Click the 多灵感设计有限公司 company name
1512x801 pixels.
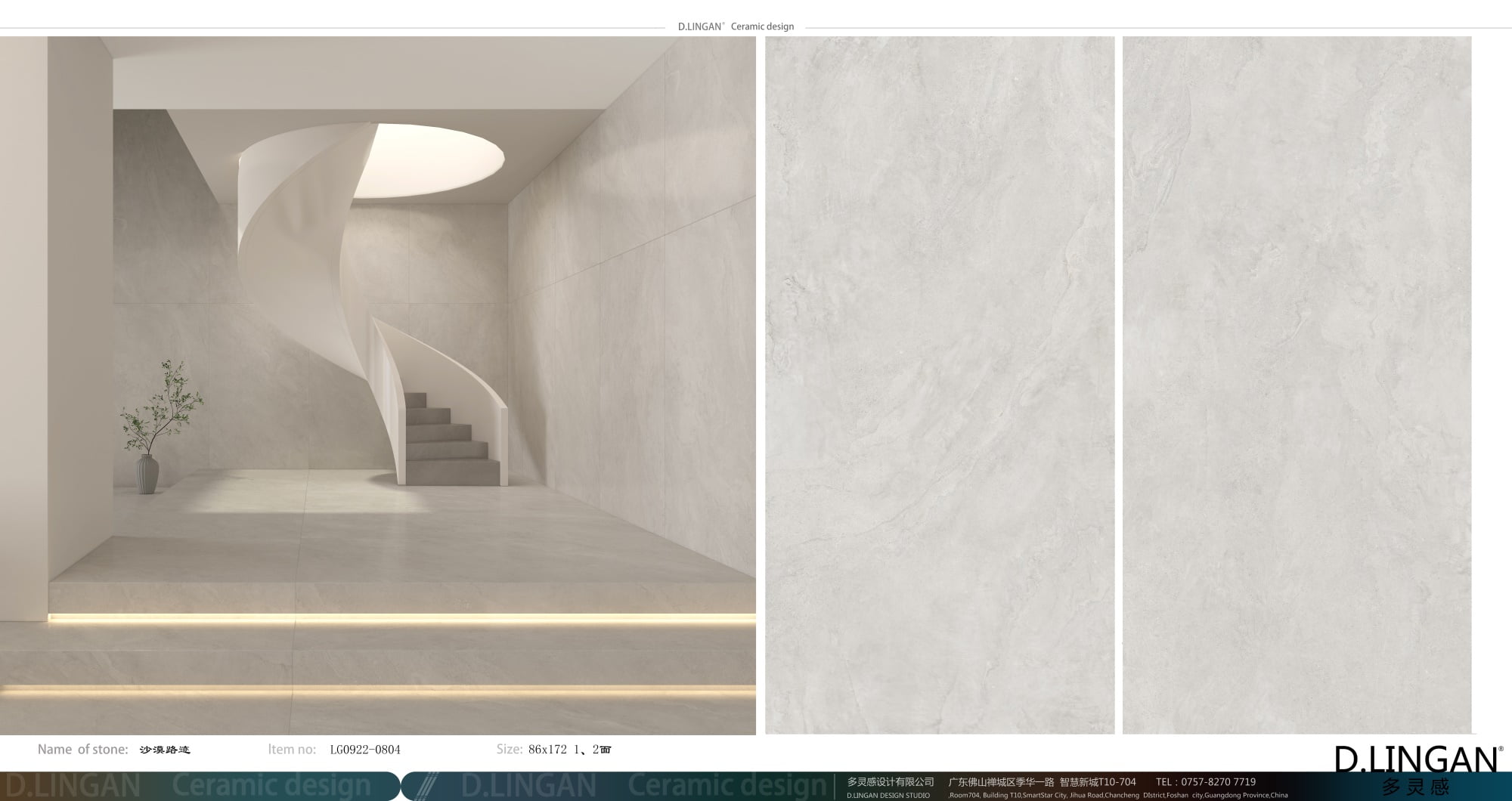click(x=890, y=782)
